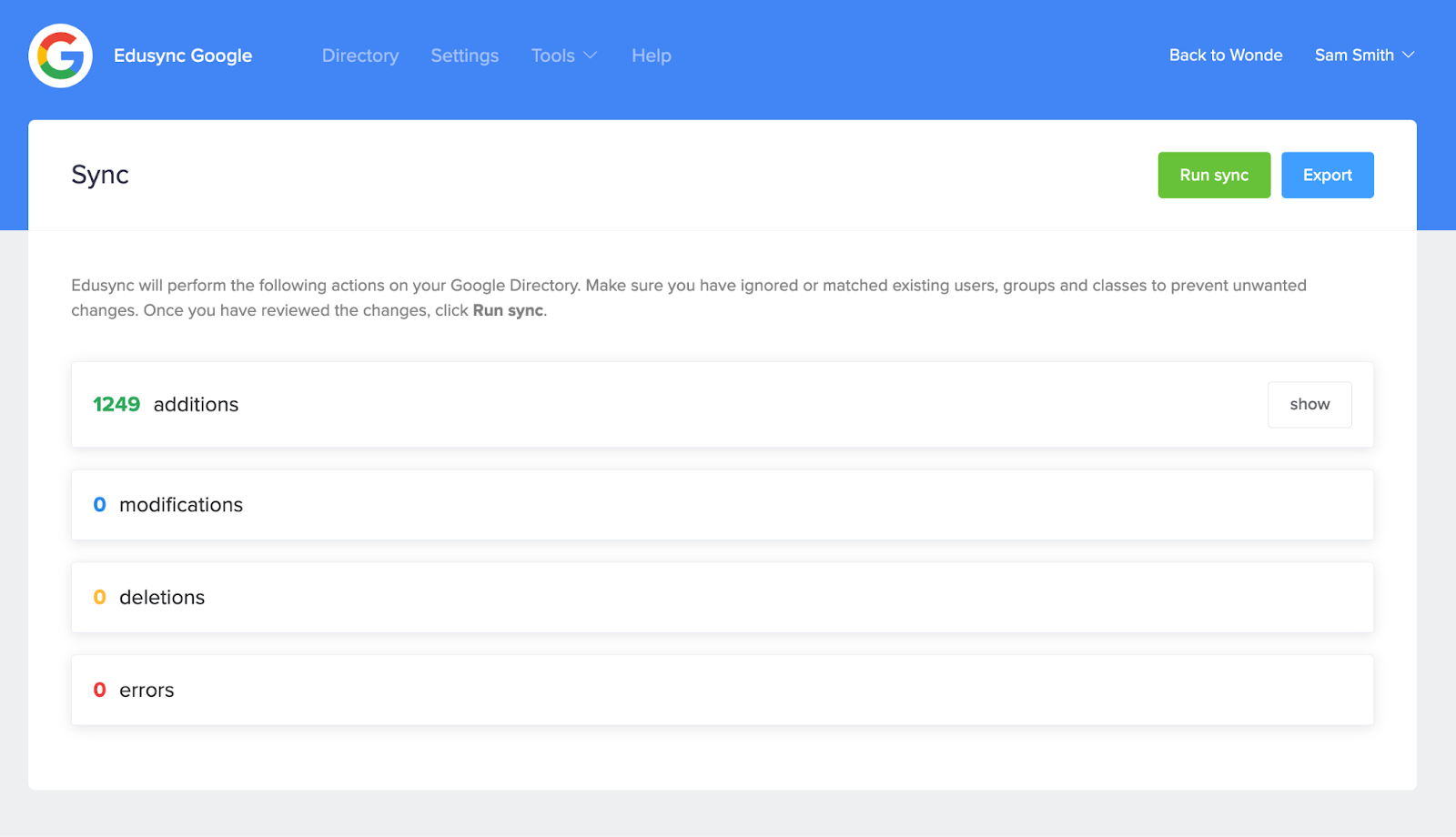Viewport: 1456px width, 837px height.
Task: Click the Google logo icon
Action: (x=60, y=55)
